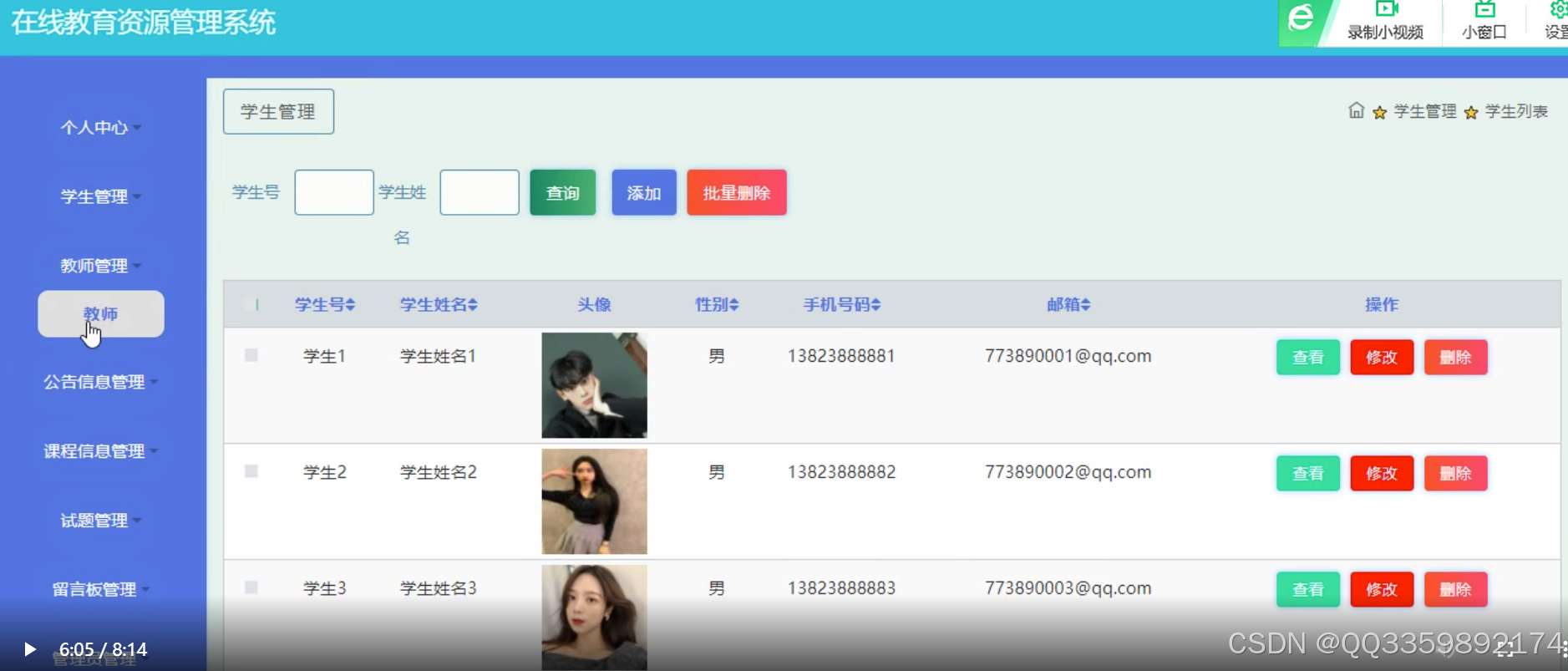Image resolution: width=1568 pixels, height=671 pixels.
Task: Click the red 批量删除 button
Action: pyautogui.click(x=737, y=193)
